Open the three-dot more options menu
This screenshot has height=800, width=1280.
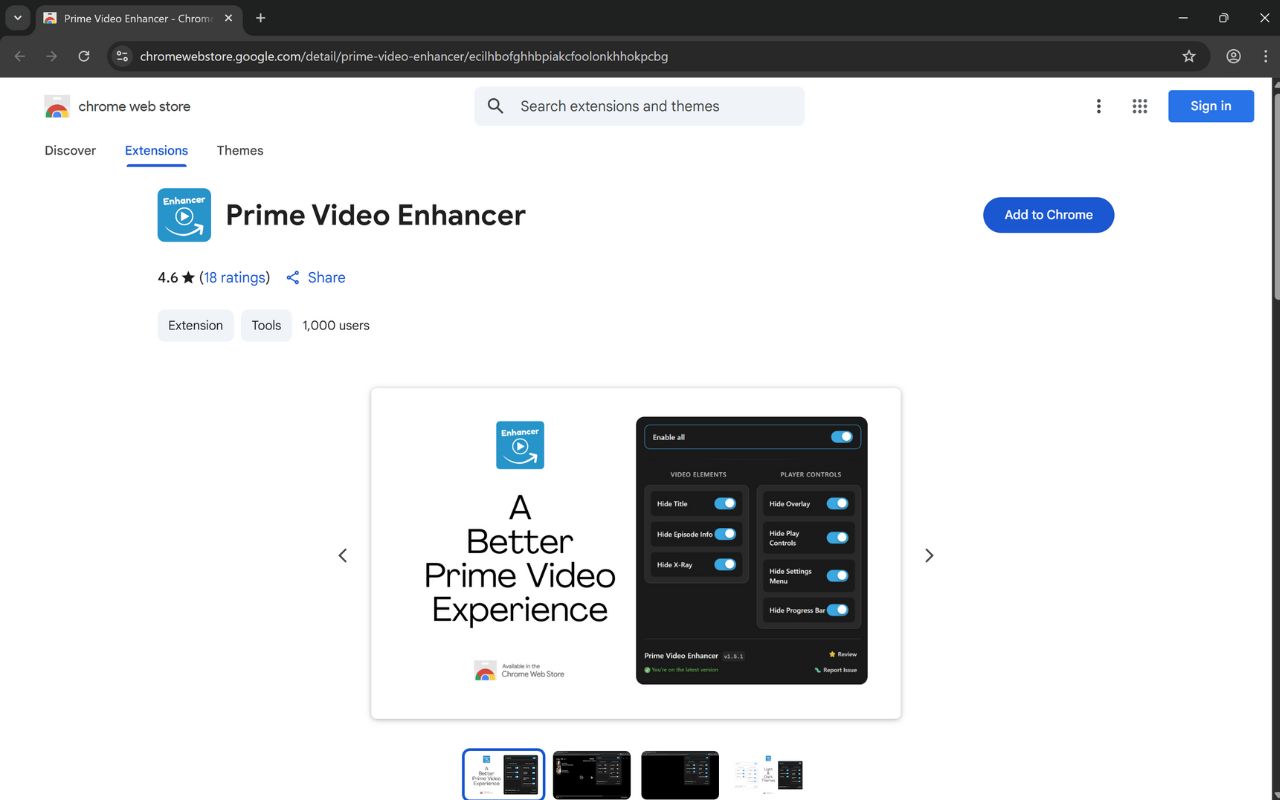(x=1098, y=106)
